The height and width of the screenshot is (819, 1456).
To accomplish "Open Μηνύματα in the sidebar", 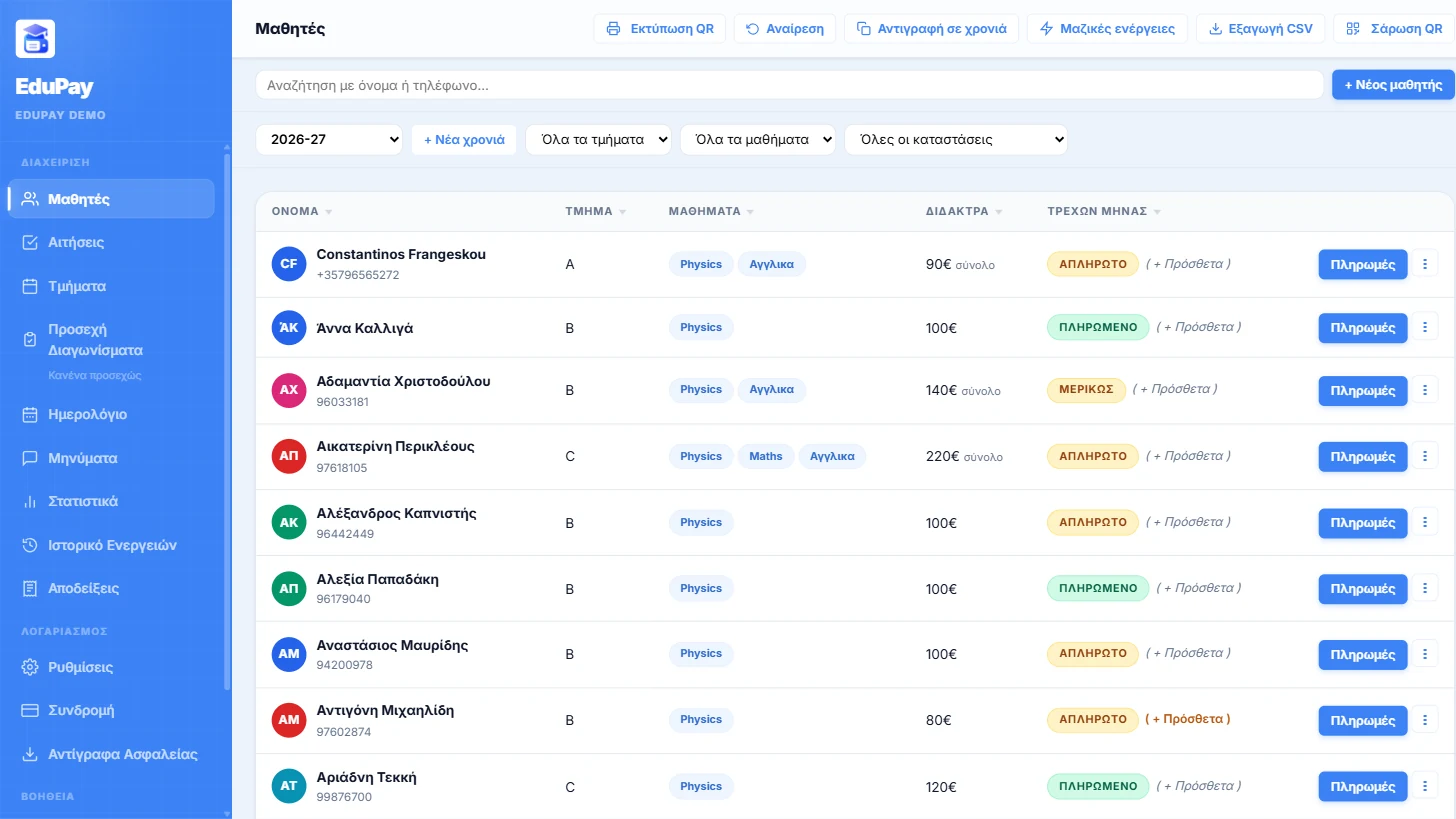I will coord(111,458).
